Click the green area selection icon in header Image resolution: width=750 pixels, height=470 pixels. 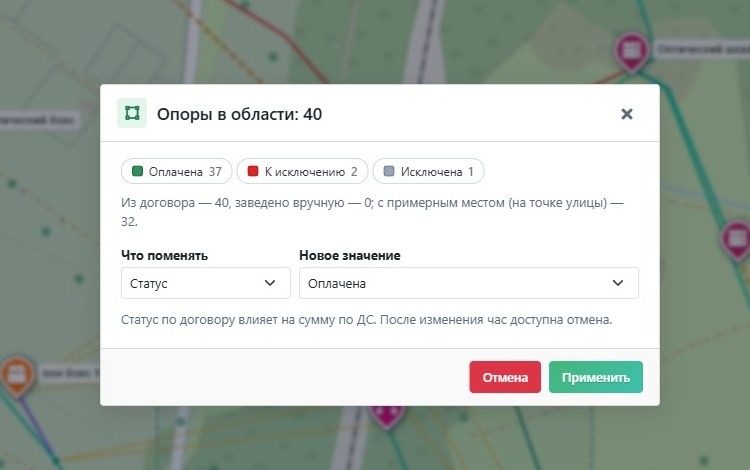point(132,113)
